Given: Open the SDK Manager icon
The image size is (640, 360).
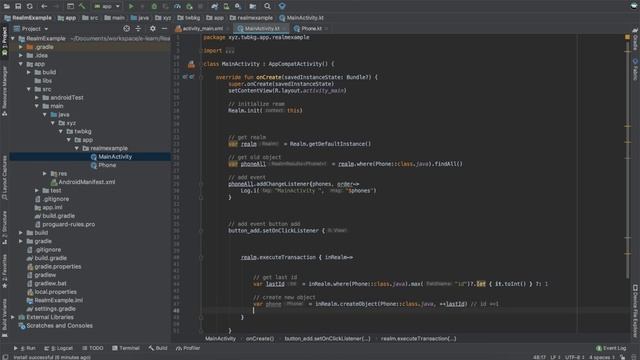Looking at the screenshot, I should [x=238, y=6].
